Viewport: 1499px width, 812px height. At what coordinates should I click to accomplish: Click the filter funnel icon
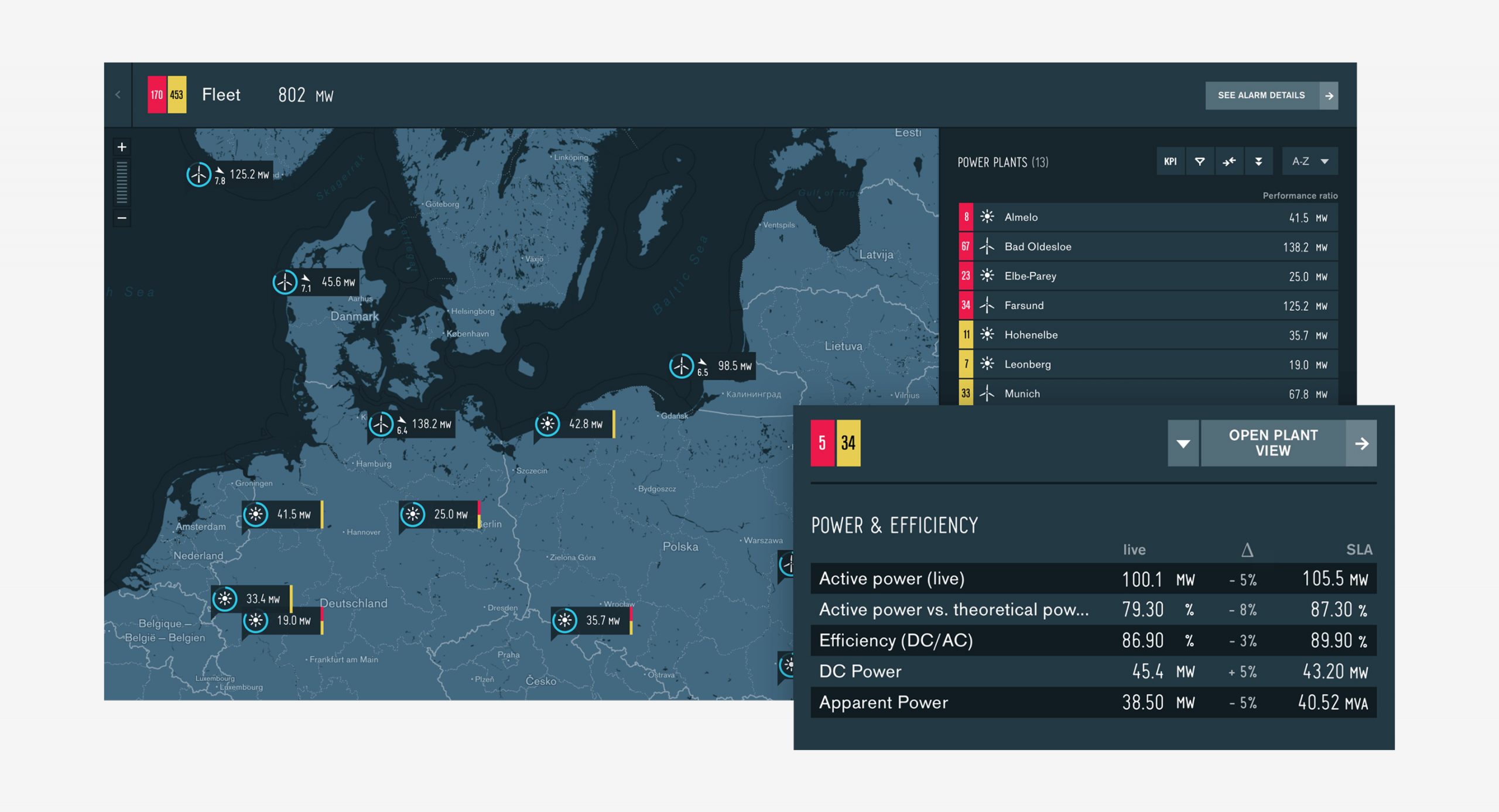tap(1199, 162)
